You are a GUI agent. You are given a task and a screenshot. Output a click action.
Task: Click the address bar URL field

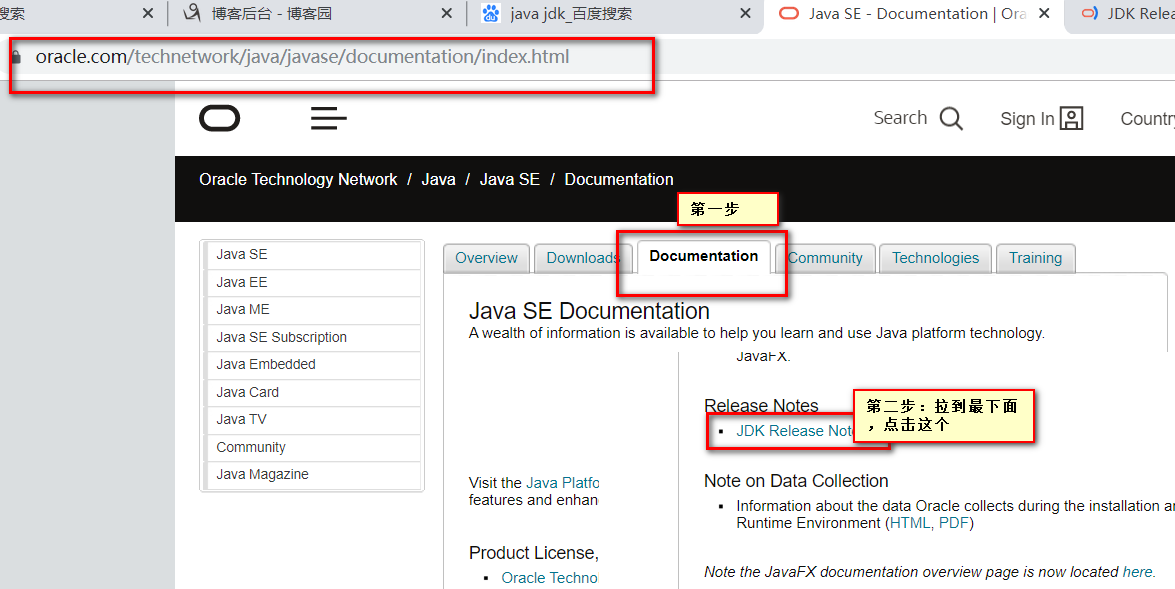click(302, 57)
